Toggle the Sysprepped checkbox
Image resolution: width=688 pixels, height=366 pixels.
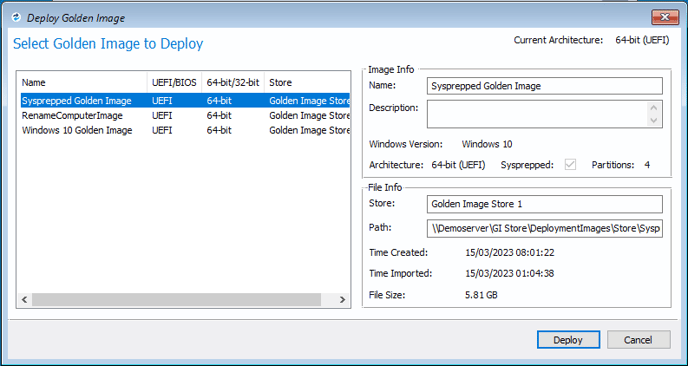click(x=570, y=165)
